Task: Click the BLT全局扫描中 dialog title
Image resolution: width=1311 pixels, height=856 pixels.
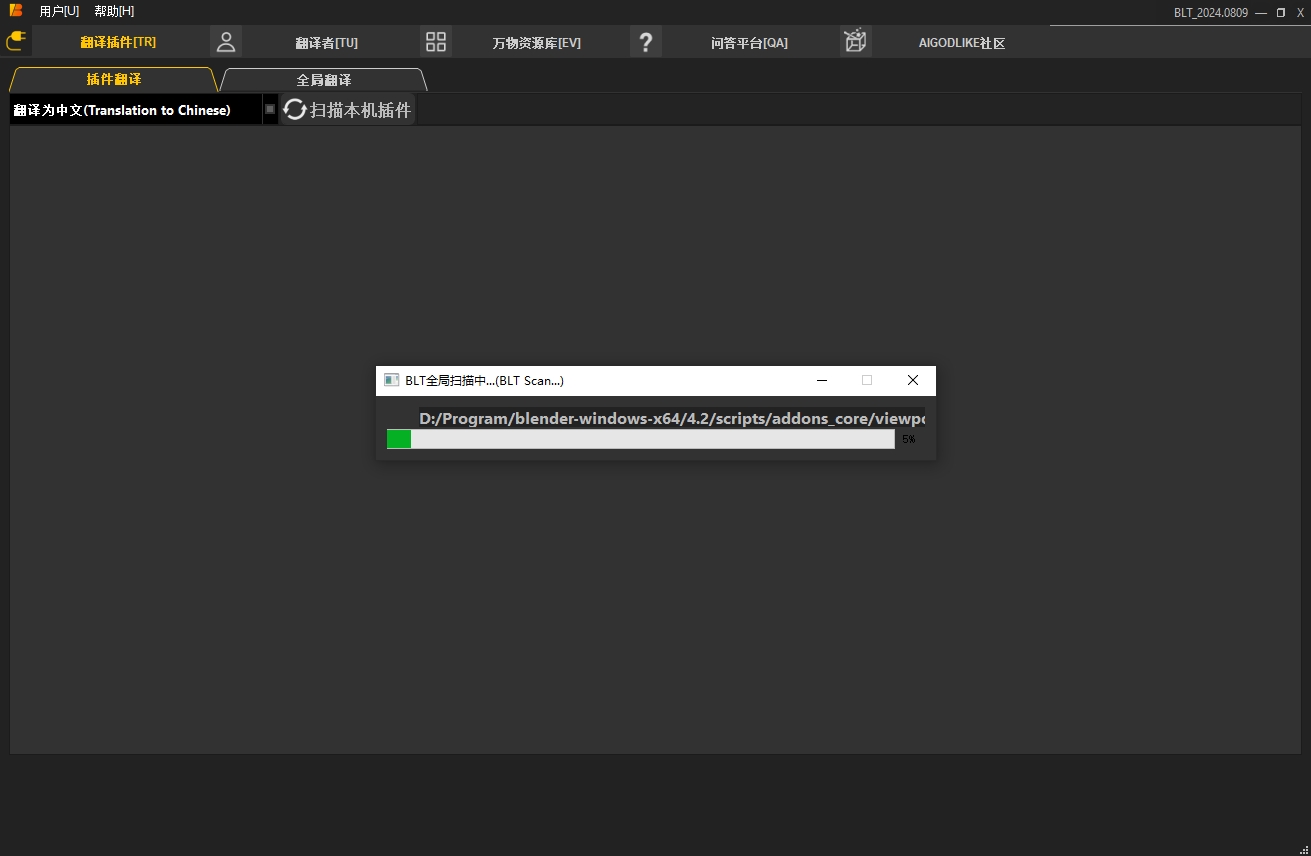Action: pyautogui.click(x=485, y=381)
